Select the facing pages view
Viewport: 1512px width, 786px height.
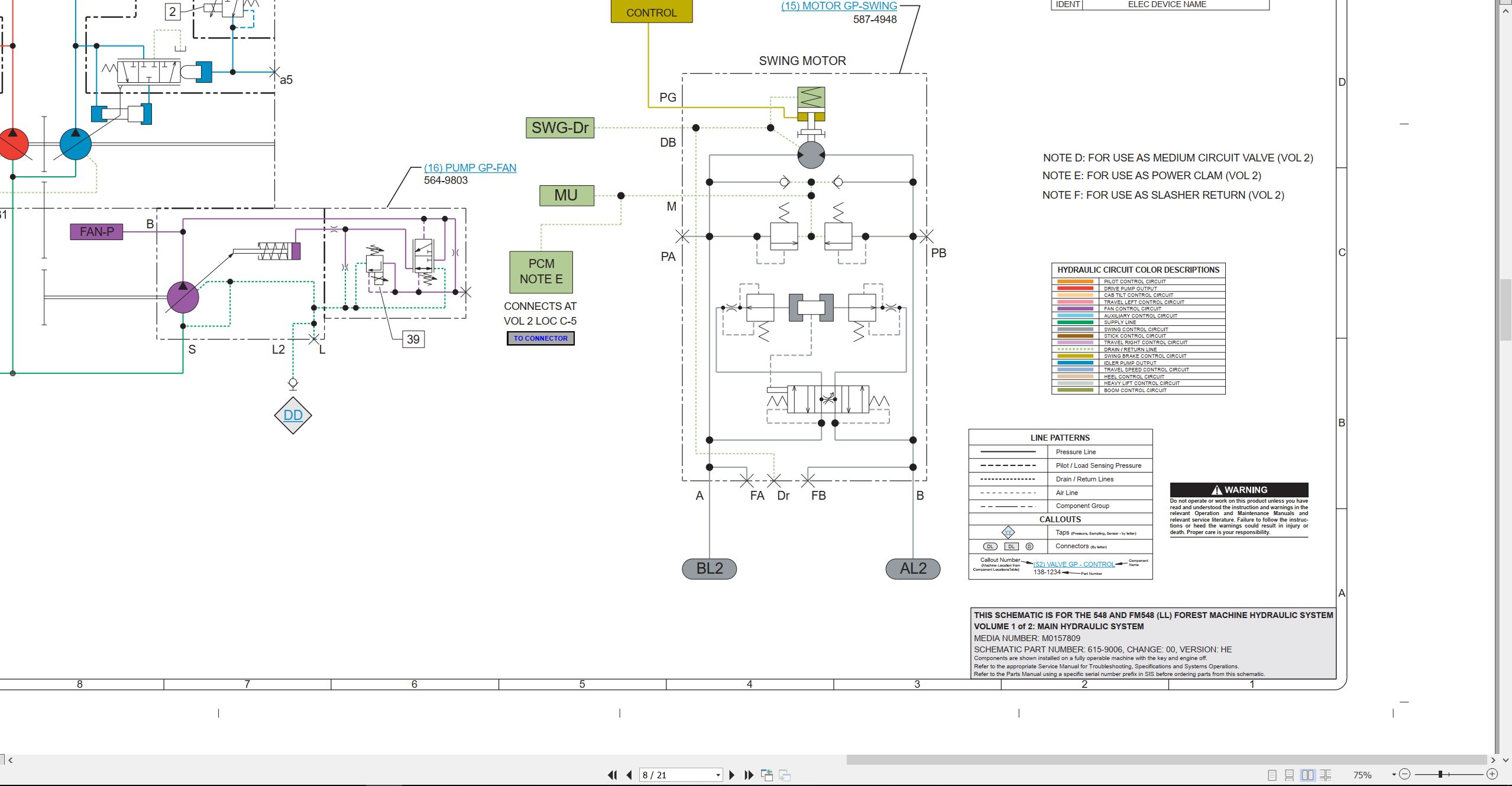[x=1307, y=775]
